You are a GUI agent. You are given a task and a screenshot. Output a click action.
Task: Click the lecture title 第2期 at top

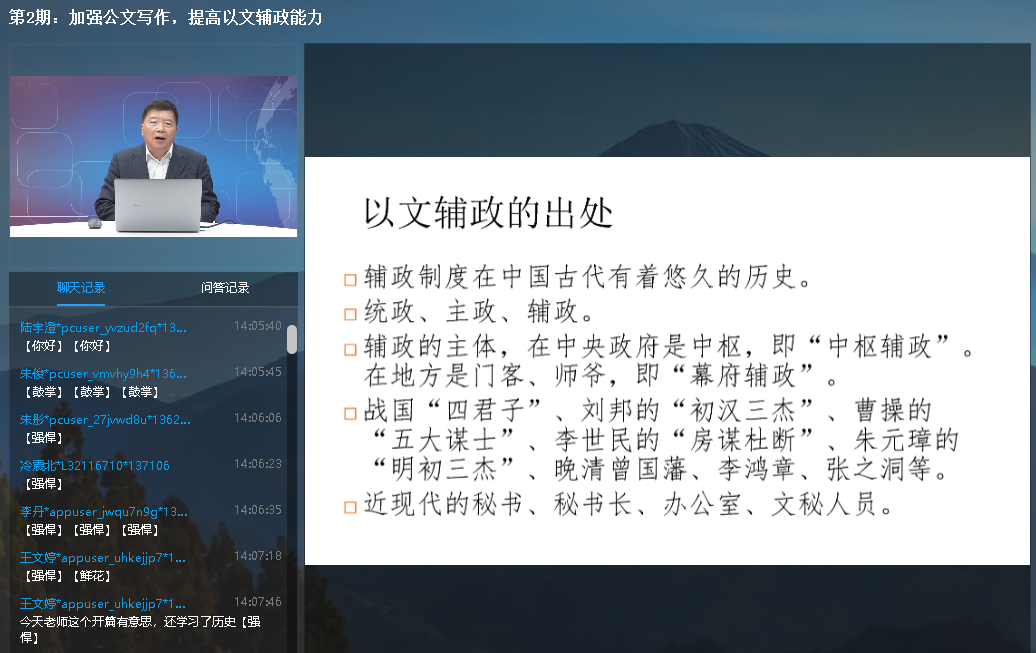[166, 18]
